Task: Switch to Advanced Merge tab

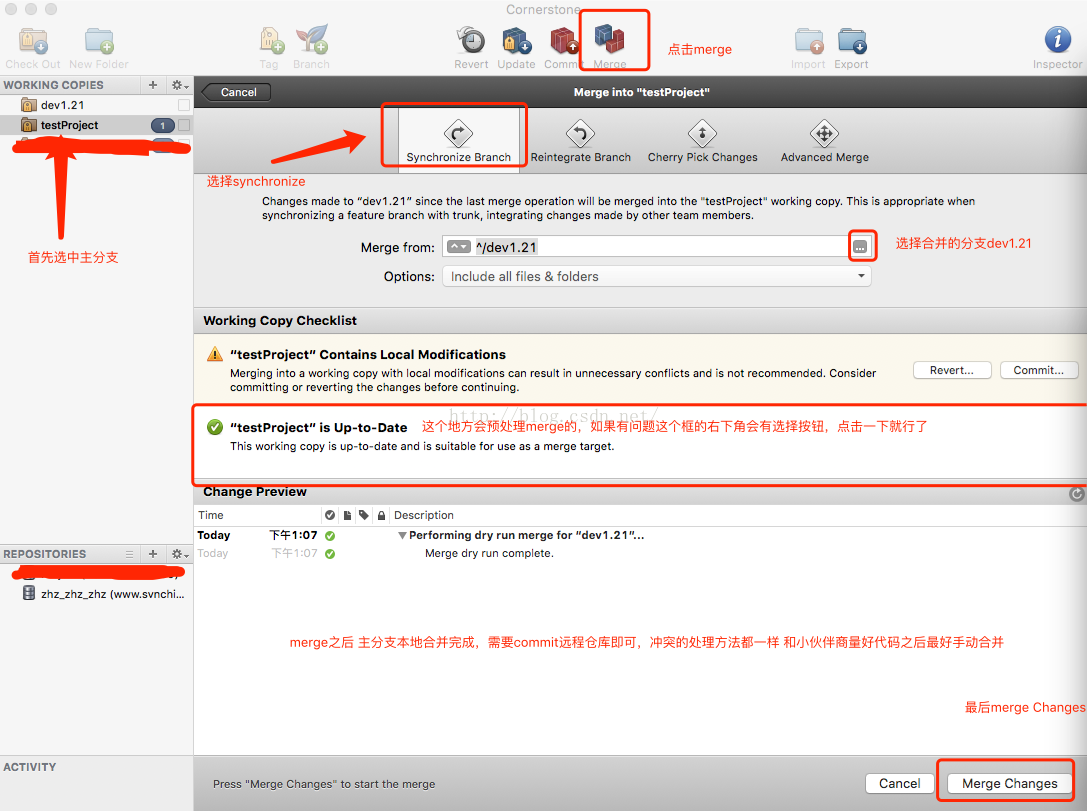Action: (824, 142)
